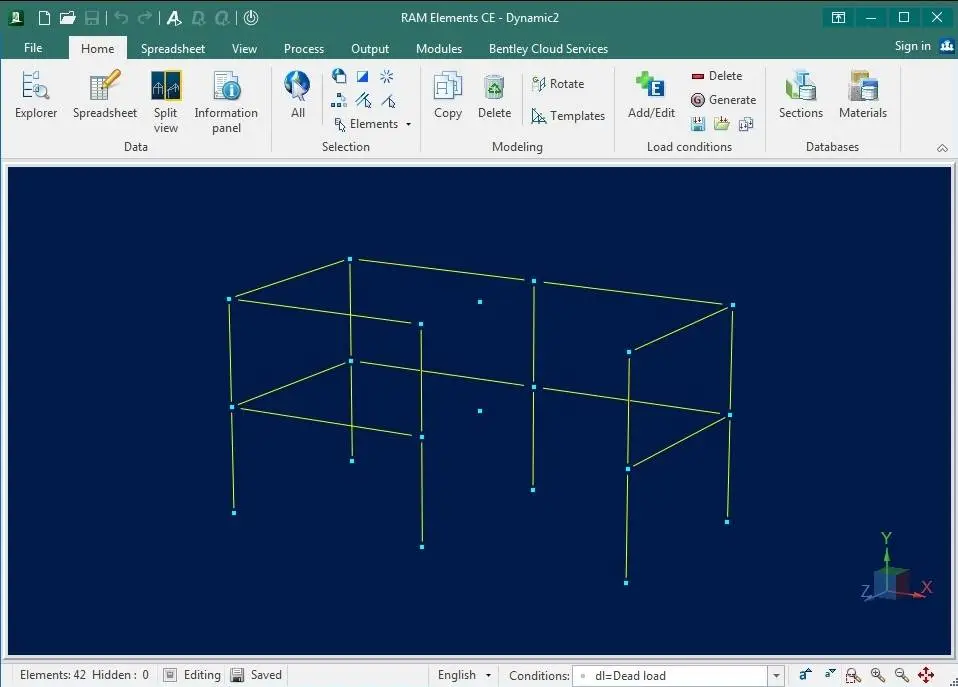The image size is (958, 687).
Task: Click the grouped-nodes selection icon
Action: (339, 100)
